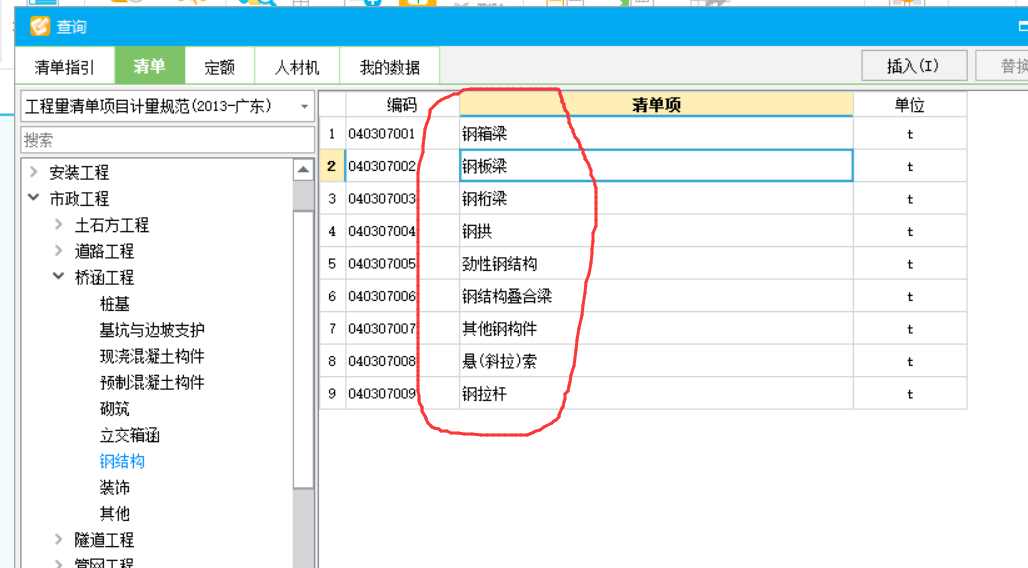Select the 其他钢构件 list item

tap(656, 329)
